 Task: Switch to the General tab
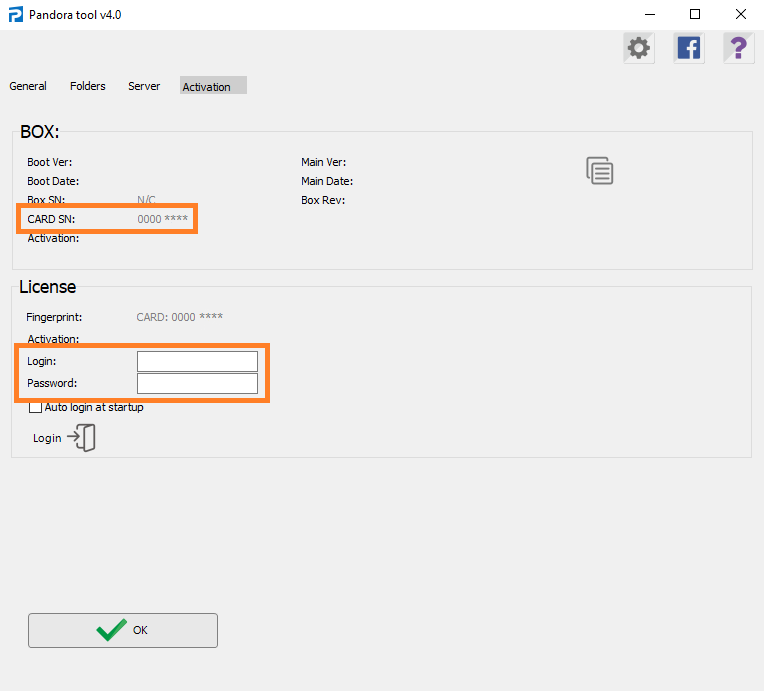click(28, 86)
